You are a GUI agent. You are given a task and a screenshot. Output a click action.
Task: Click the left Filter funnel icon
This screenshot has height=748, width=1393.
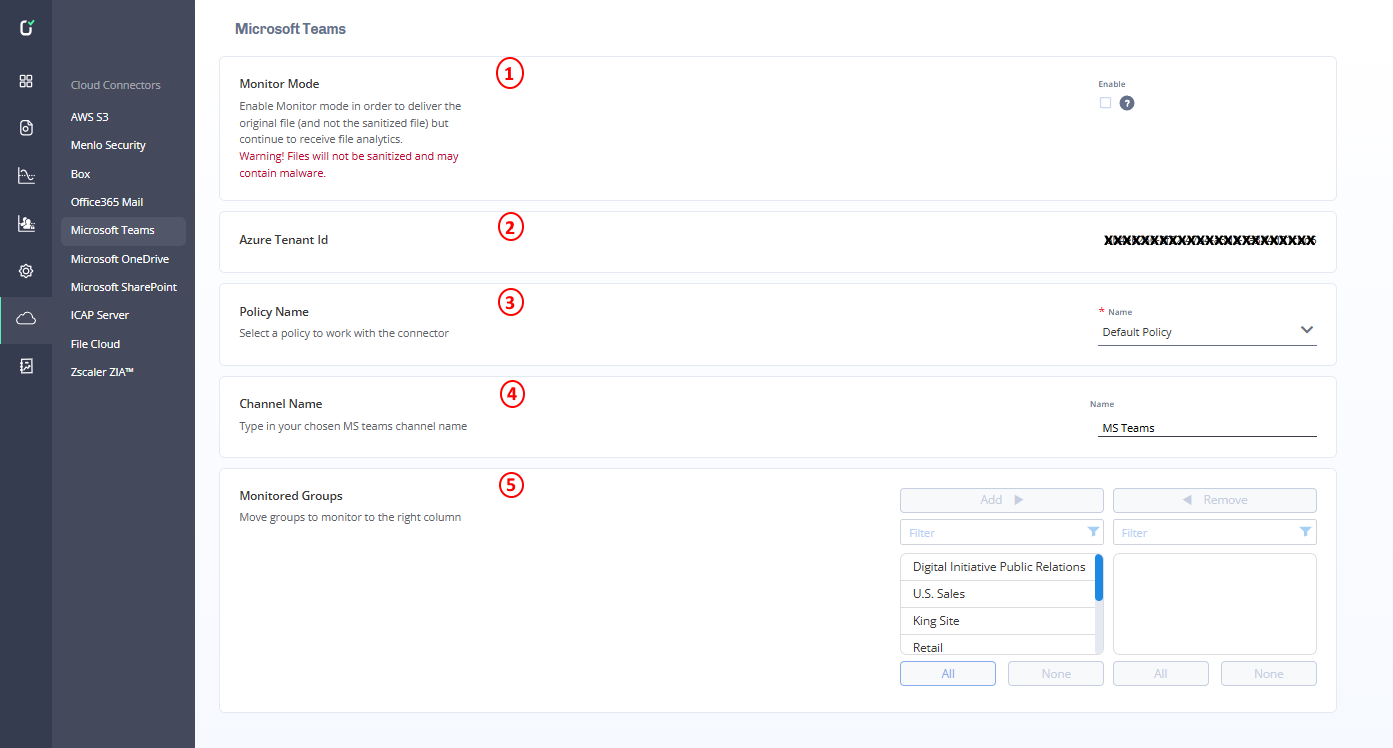pos(1093,532)
